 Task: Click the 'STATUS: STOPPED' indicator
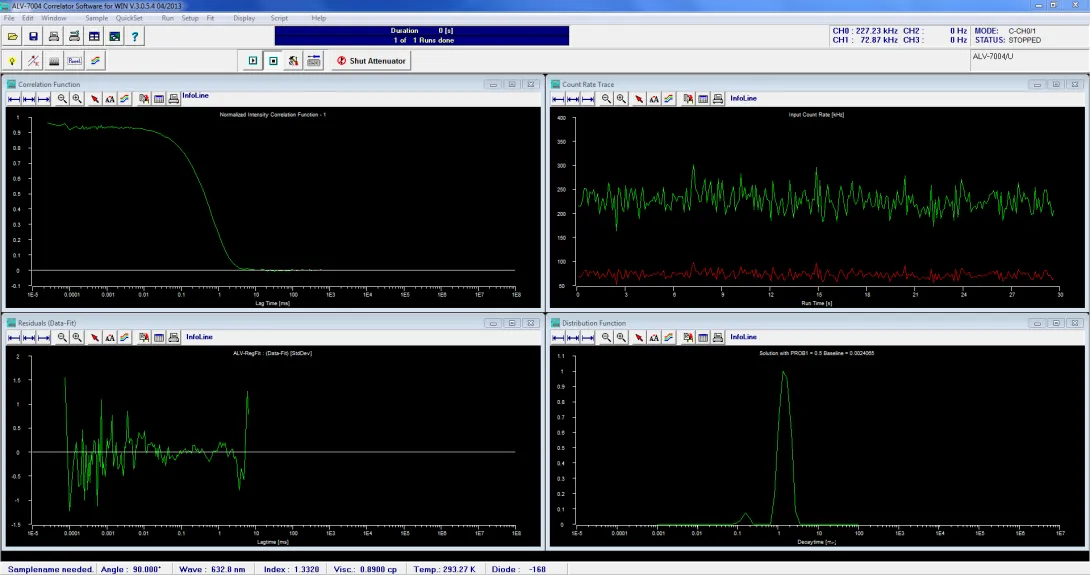(x=1007, y=40)
